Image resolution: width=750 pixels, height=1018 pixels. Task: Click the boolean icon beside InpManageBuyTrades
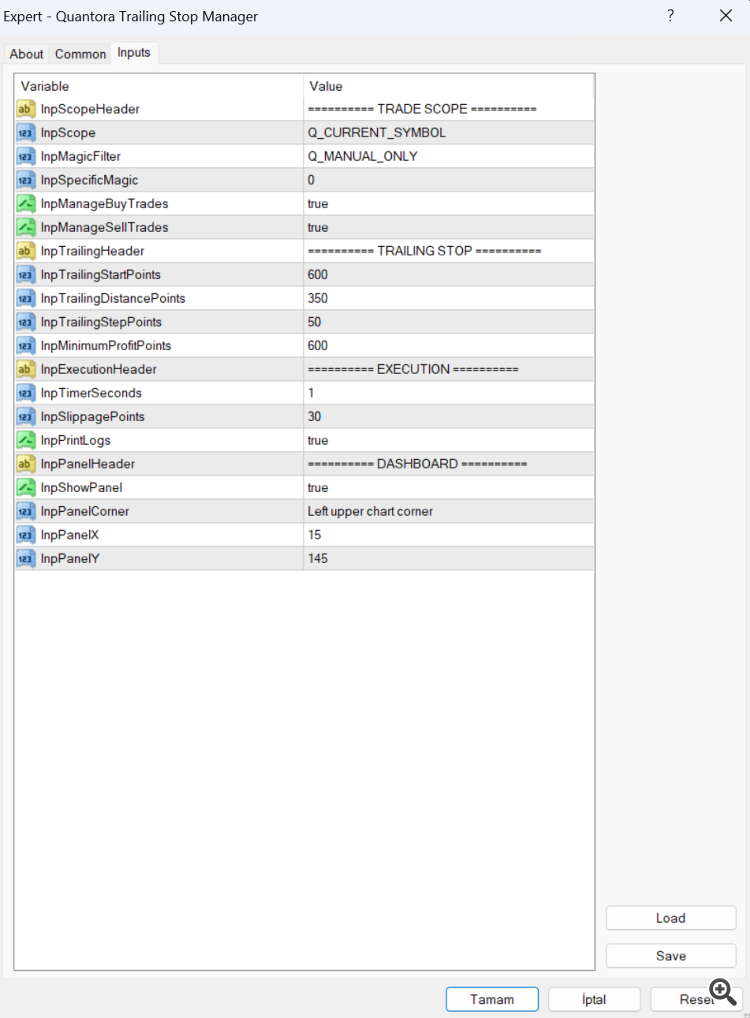click(x=25, y=204)
